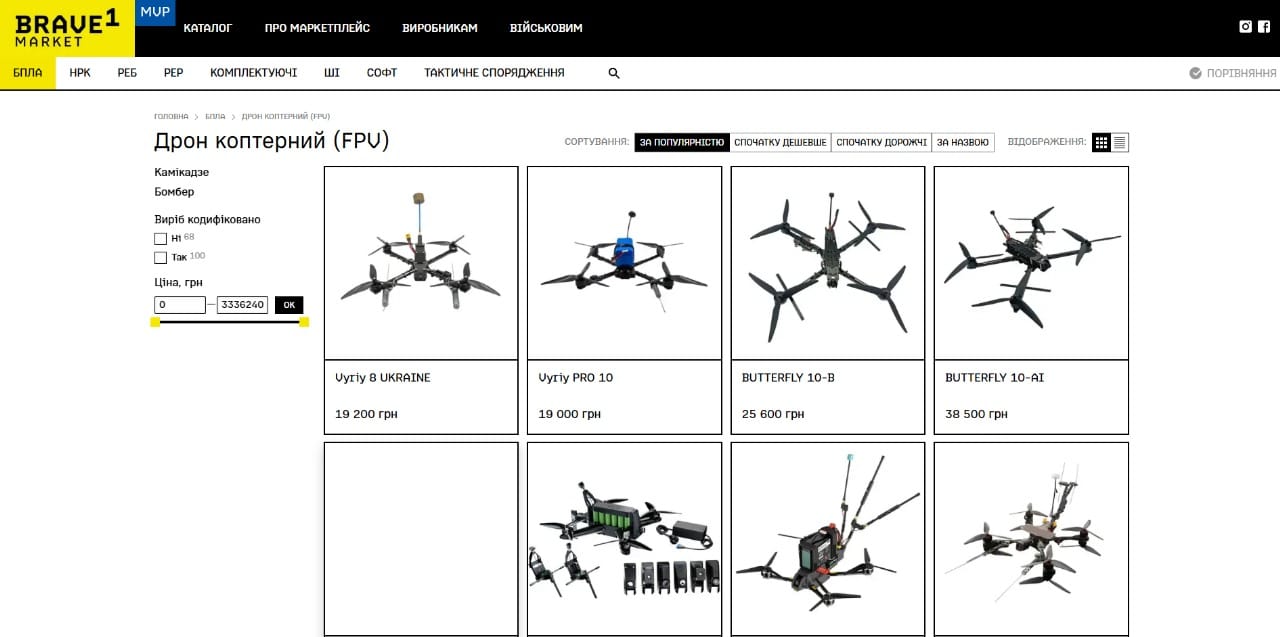1280x637 pixels.
Task: Click the 38 500 грн price
Action: [x=976, y=414]
